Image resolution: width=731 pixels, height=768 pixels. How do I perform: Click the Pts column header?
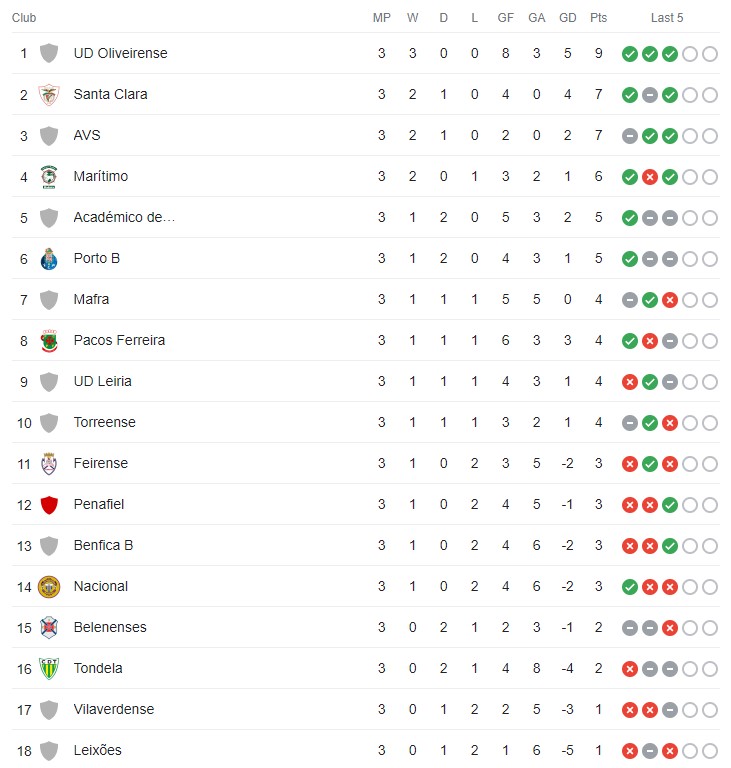(x=598, y=18)
